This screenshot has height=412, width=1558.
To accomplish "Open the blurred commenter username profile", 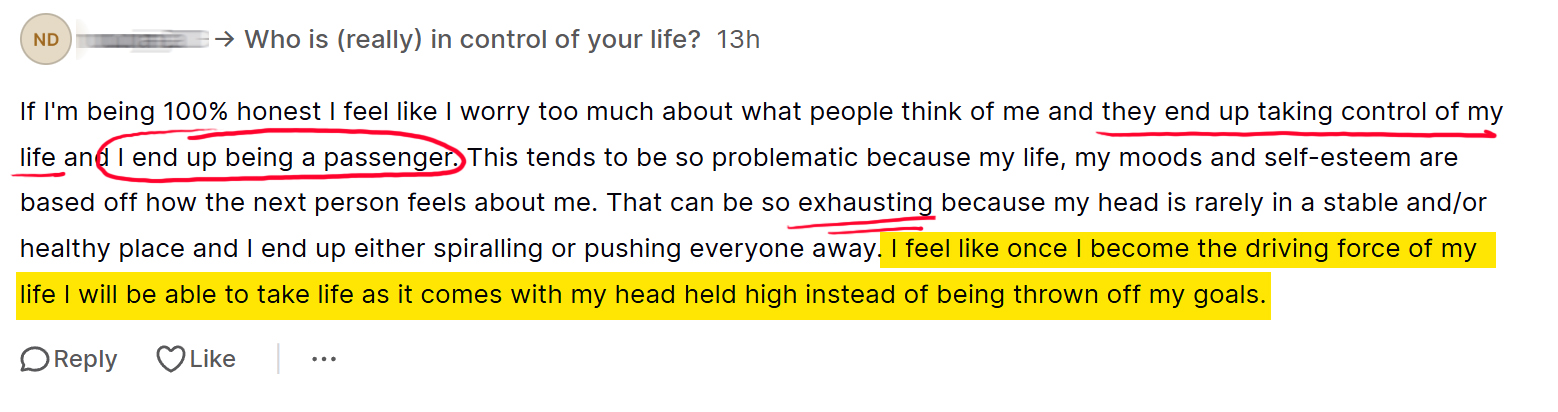I will click(142, 40).
